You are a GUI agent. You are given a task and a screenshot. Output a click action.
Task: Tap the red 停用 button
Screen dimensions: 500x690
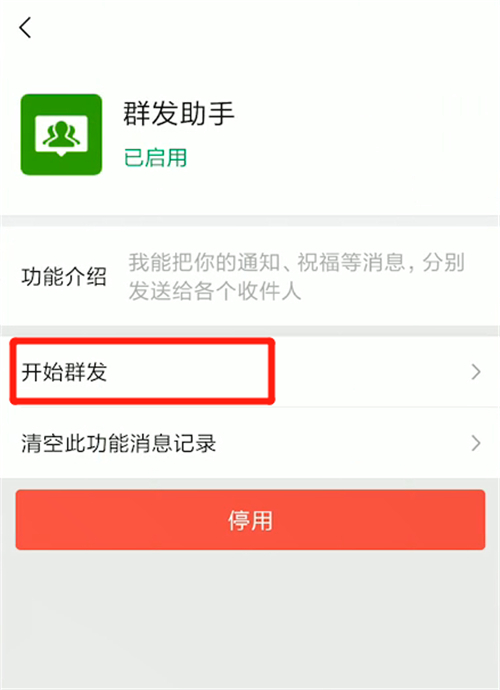[x=250, y=520]
